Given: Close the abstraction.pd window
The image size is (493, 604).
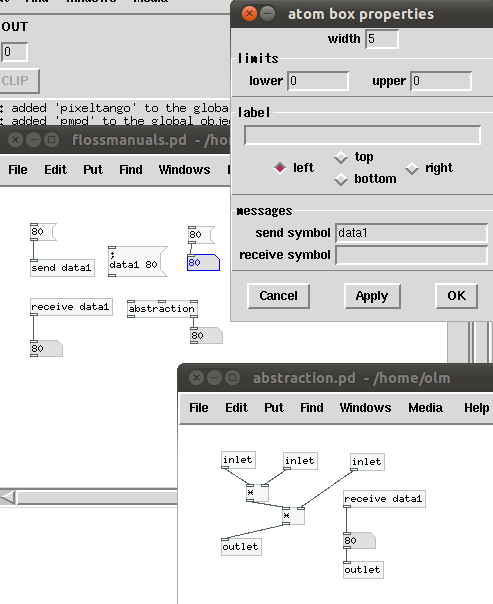Looking at the screenshot, I should point(196,378).
